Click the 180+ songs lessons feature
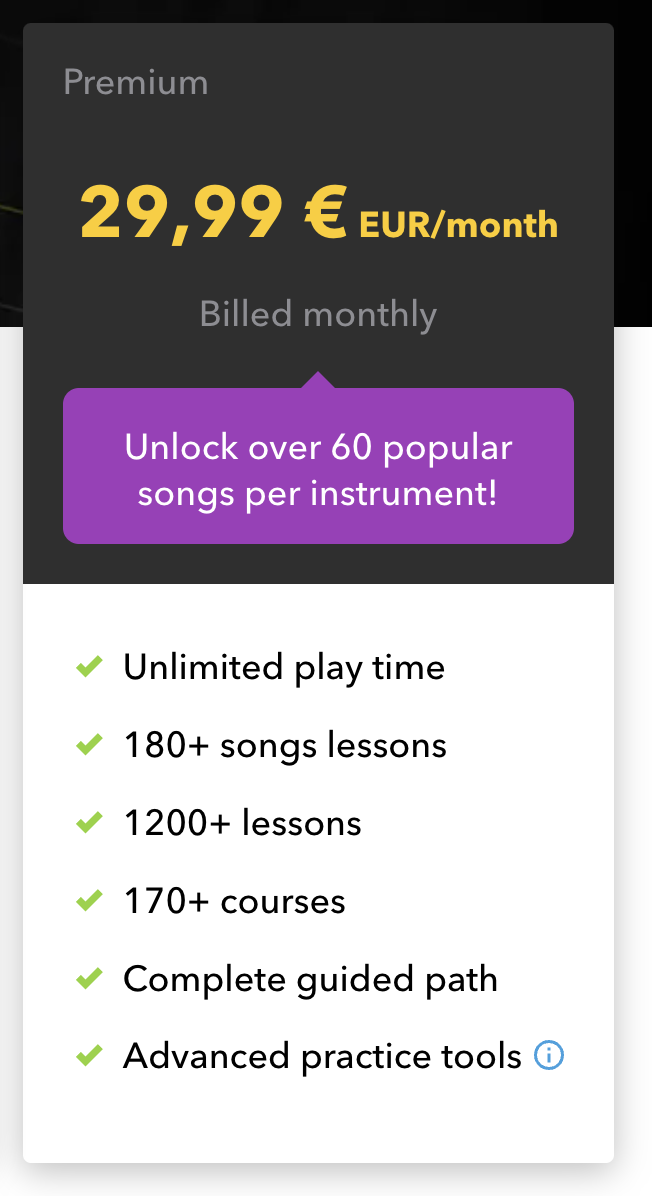 point(285,745)
